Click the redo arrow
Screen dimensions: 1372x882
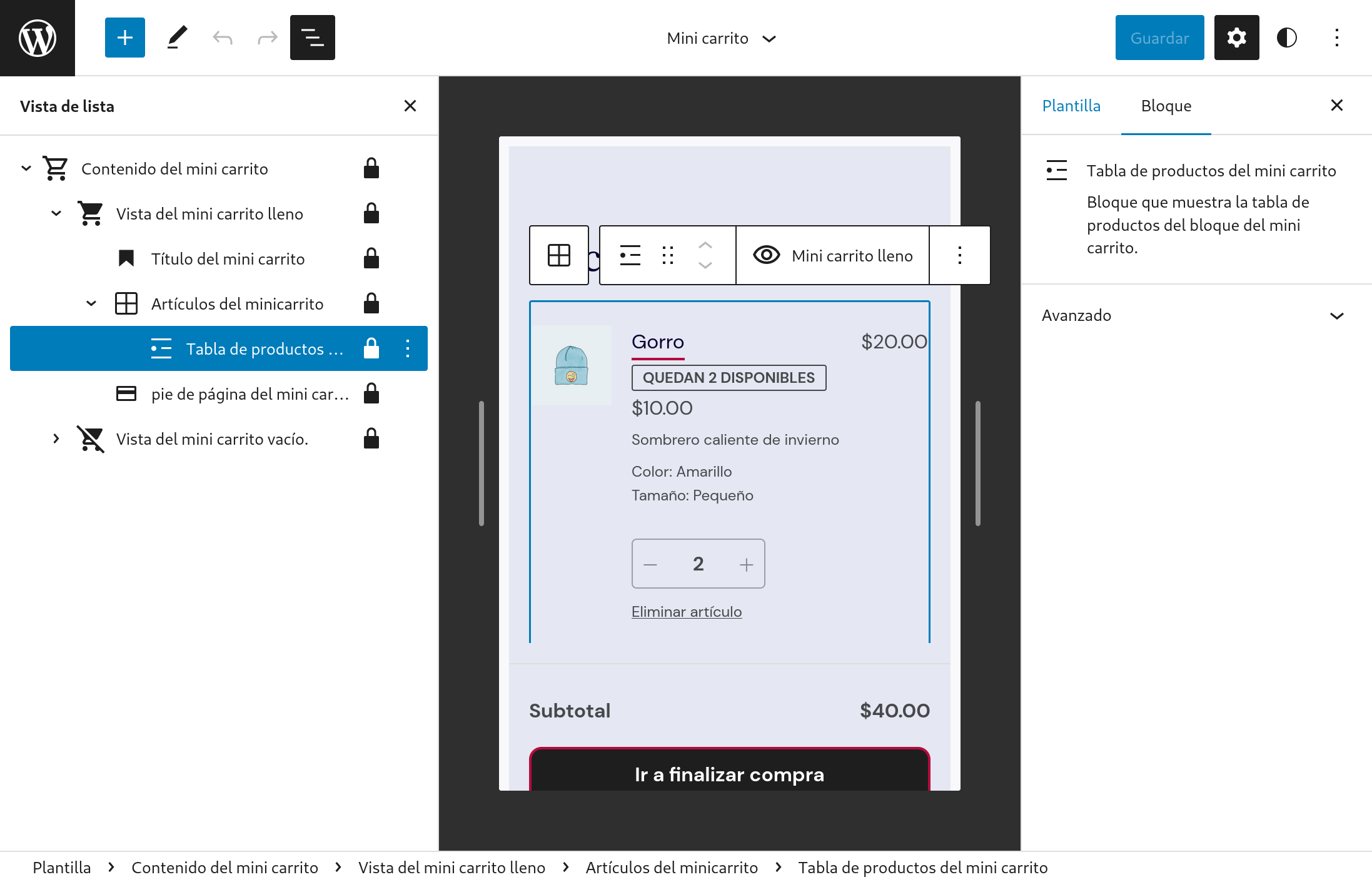point(267,38)
